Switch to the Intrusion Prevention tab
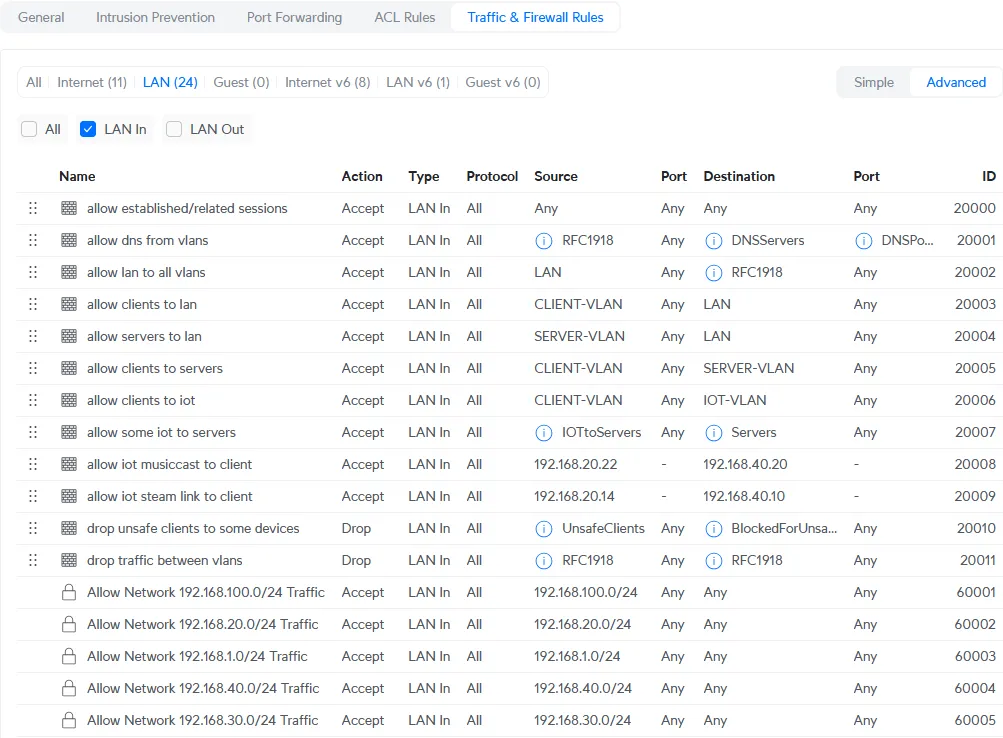The height and width of the screenshot is (738, 1003). pos(155,17)
